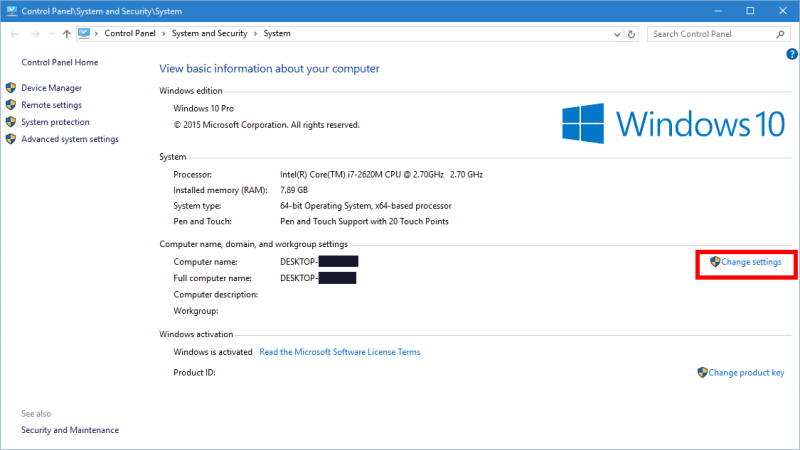The width and height of the screenshot is (800, 450).
Task: Open Device Manager from the sidebar
Action: [x=51, y=88]
